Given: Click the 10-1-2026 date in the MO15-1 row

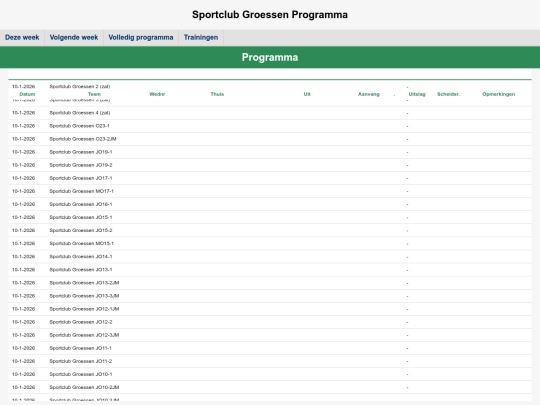Looking at the screenshot, I should click(23, 243).
